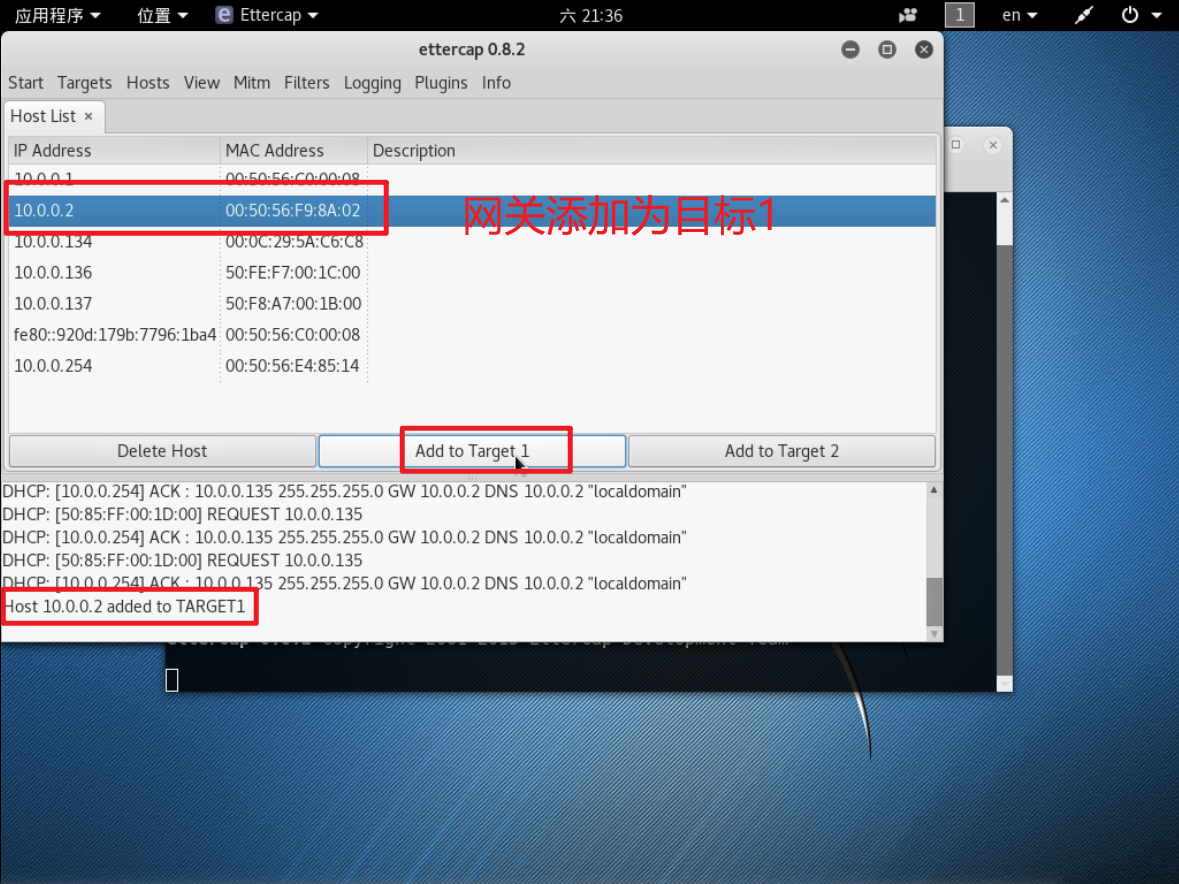Select host row 10.0.0.2
Image resolution: width=1179 pixels, height=884 pixels.
point(472,210)
